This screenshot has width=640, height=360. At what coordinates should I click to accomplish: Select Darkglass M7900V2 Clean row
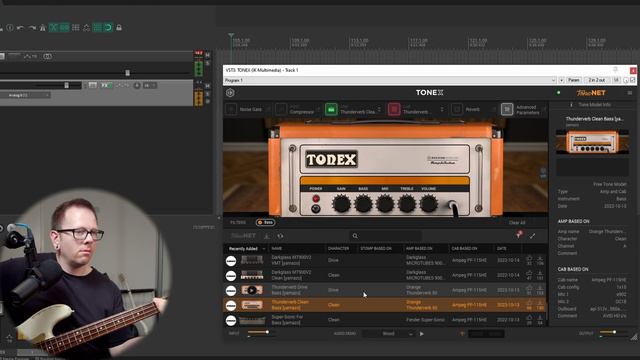point(384,275)
